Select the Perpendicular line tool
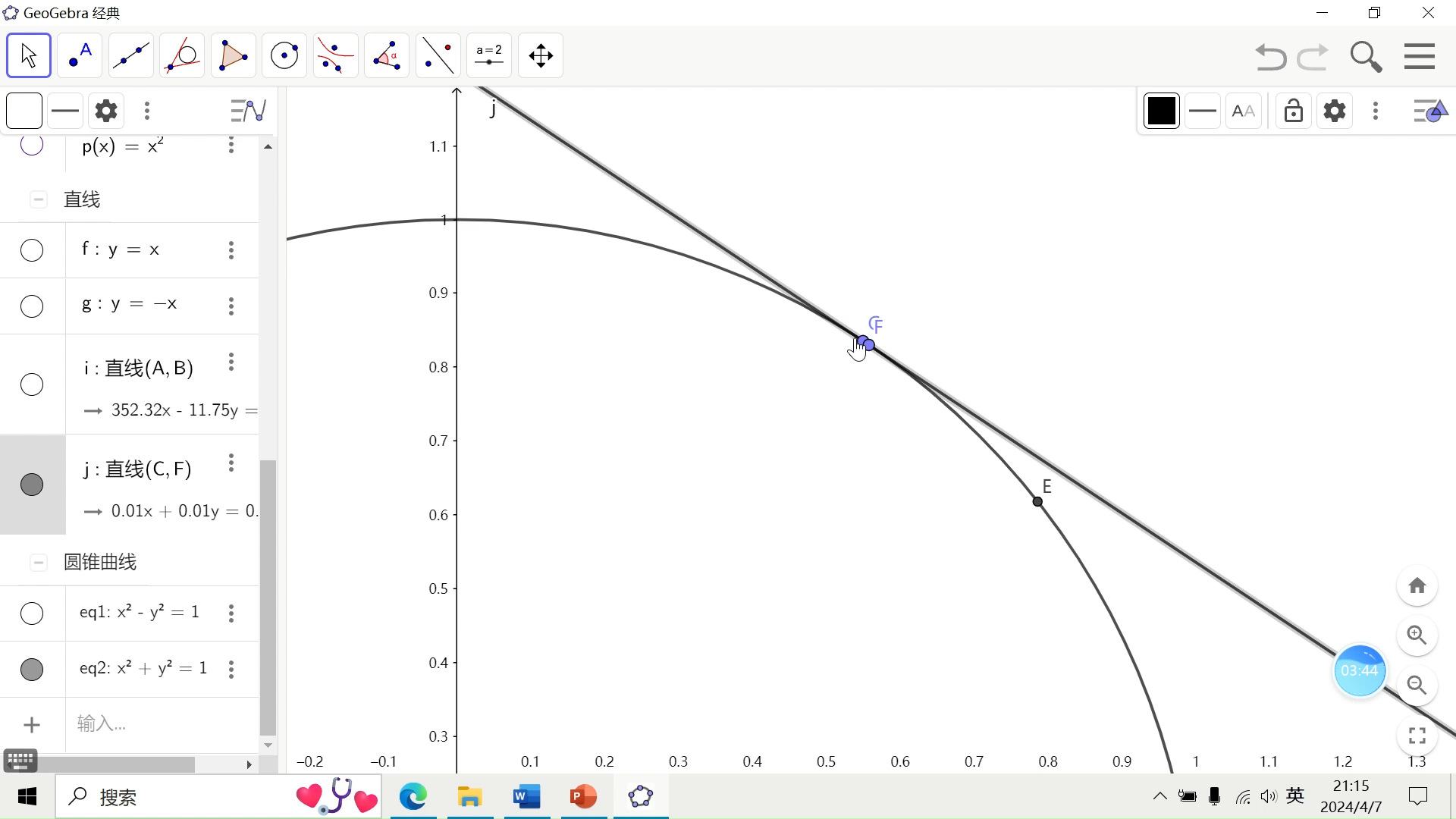Screen dimensions: 1456x819 click(x=182, y=55)
